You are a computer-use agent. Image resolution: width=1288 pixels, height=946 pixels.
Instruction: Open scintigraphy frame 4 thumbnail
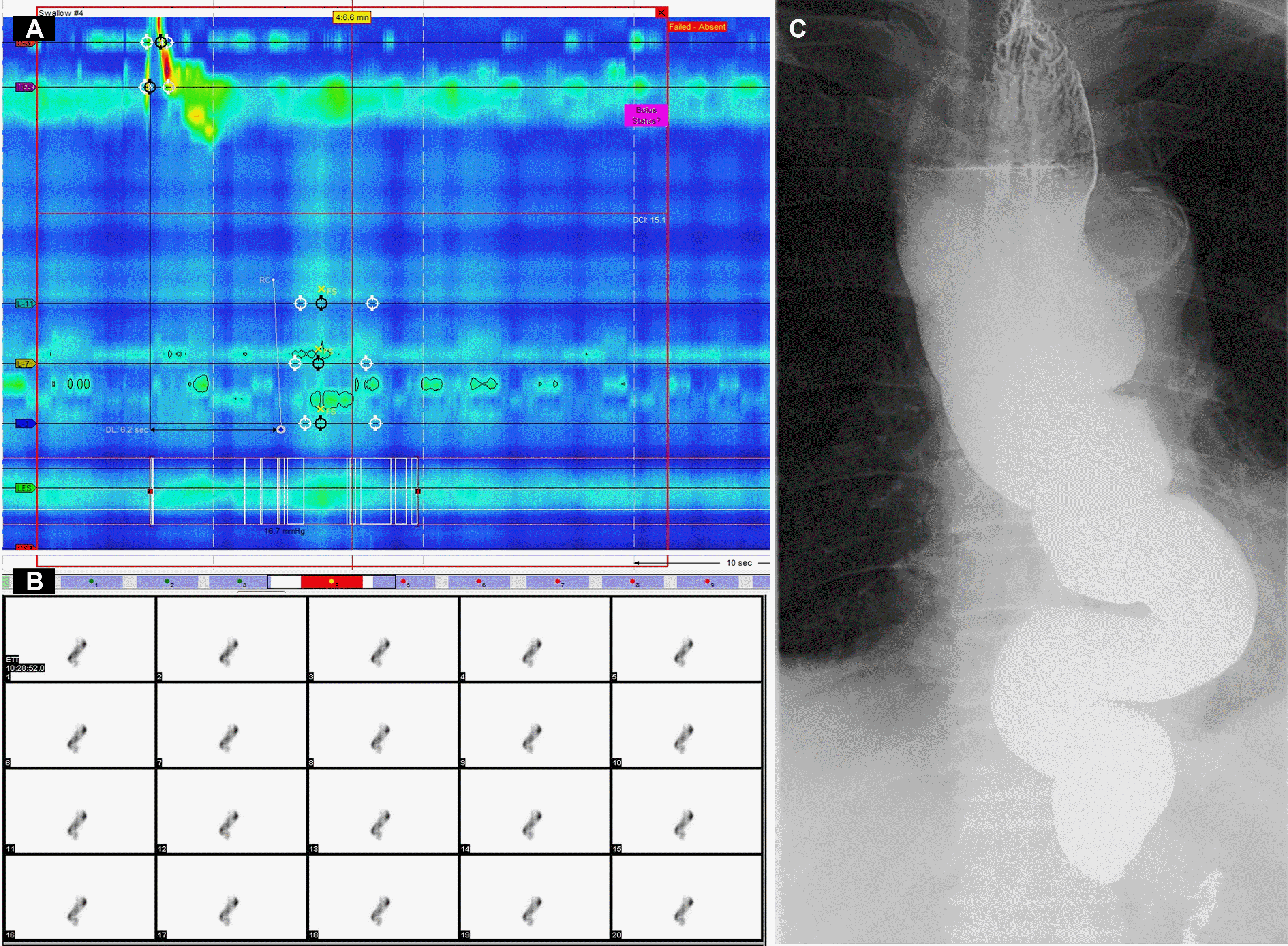535,639
